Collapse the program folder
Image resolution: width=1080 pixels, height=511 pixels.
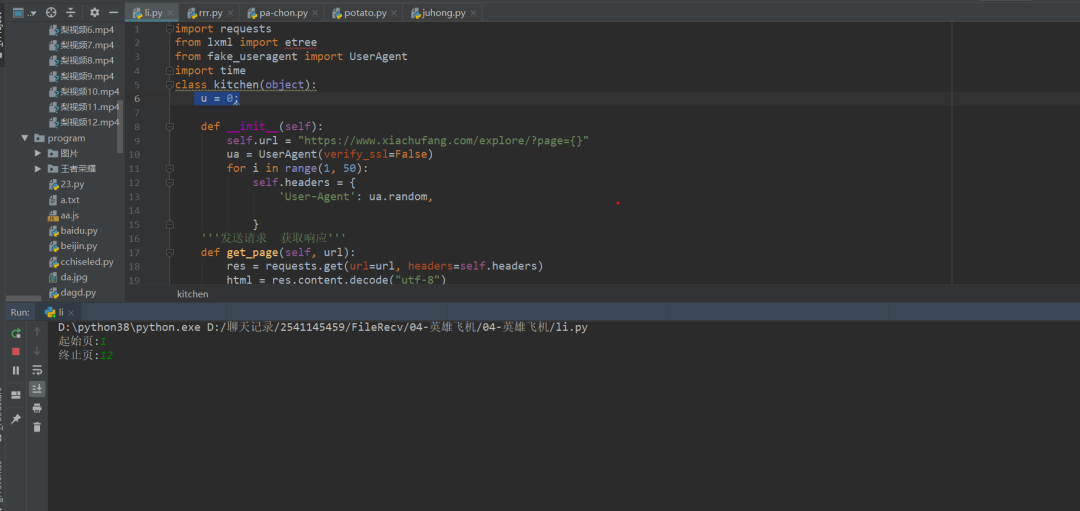click(x=25, y=138)
